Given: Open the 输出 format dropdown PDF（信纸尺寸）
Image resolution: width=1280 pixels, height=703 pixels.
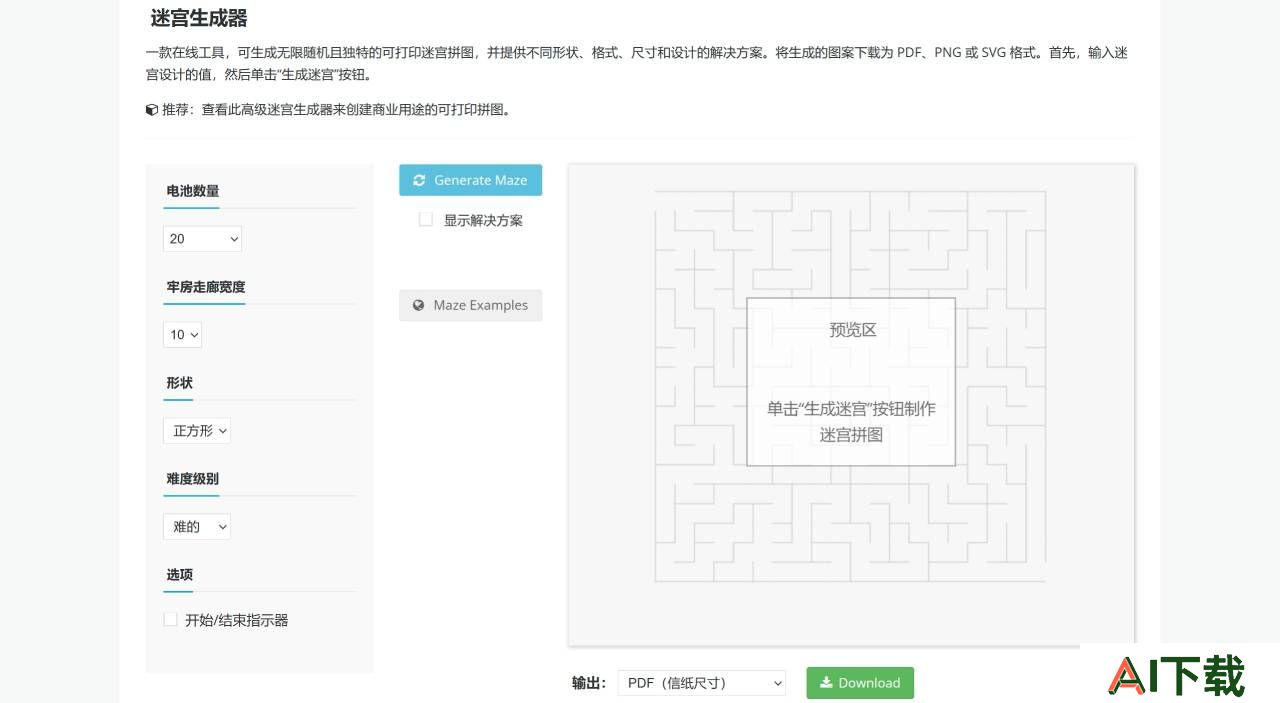Looking at the screenshot, I should pyautogui.click(x=702, y=683).
